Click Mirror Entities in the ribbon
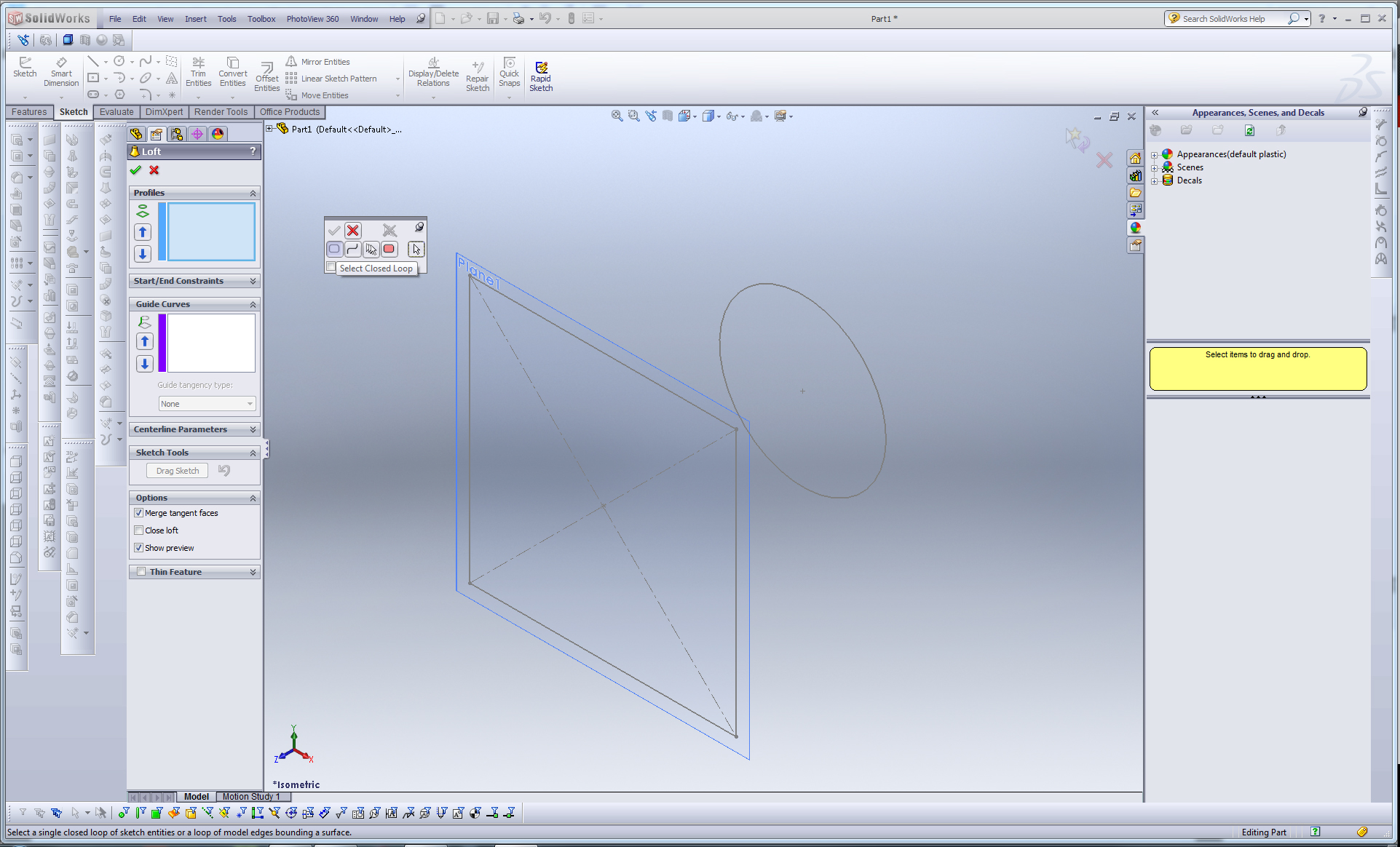1400x847 pixels. [x=318, y=62]
